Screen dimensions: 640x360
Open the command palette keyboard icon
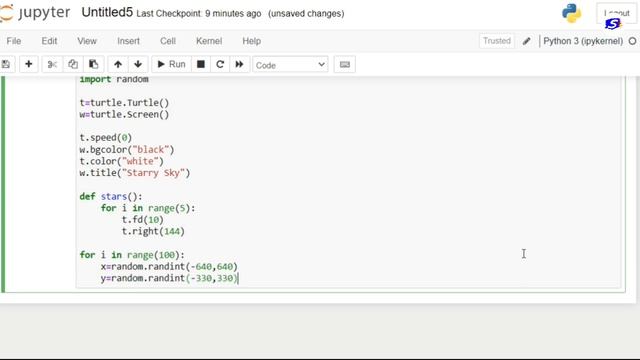344,64
